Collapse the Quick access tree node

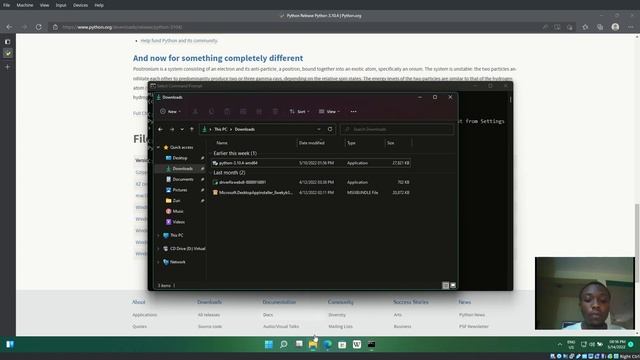[x=158, y=147]
